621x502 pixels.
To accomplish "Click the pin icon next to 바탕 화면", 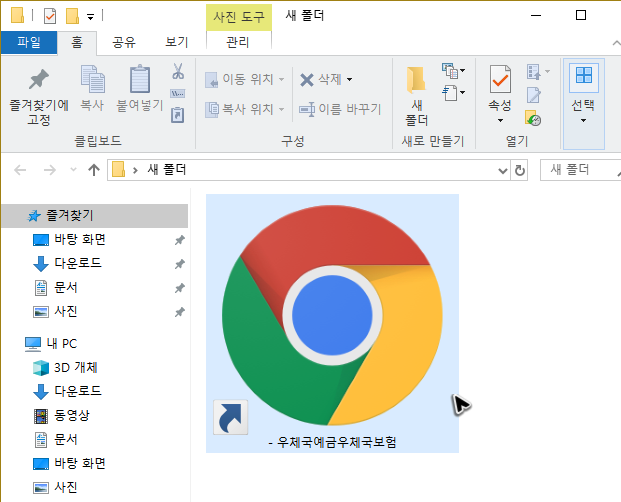I will pos(179,240).
